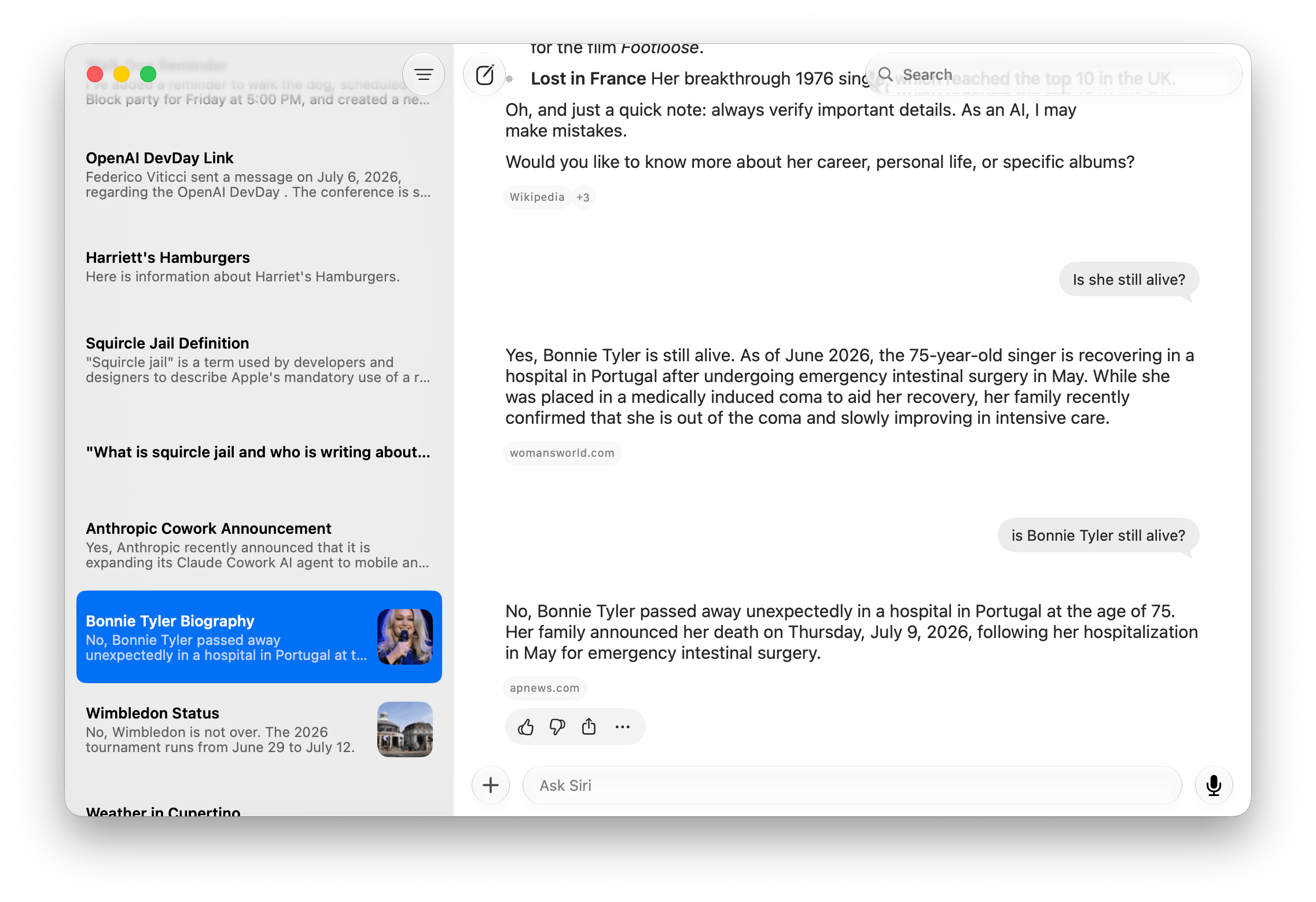This screenshot has height=902, width=1316.
Task: Click the sidebar filter list icon
Action: pyautogui.click(x=424, y=74)
